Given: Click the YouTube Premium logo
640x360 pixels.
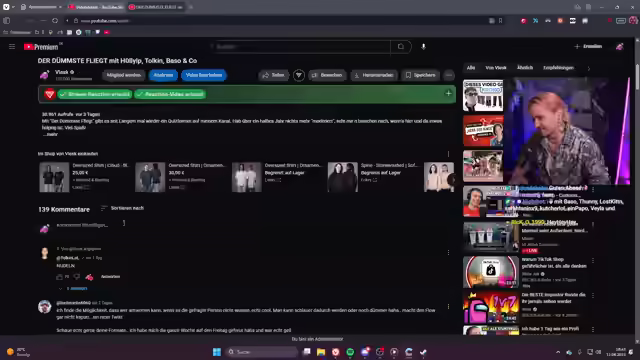Looking at the screenshot, I should click(x=41, y=47).
